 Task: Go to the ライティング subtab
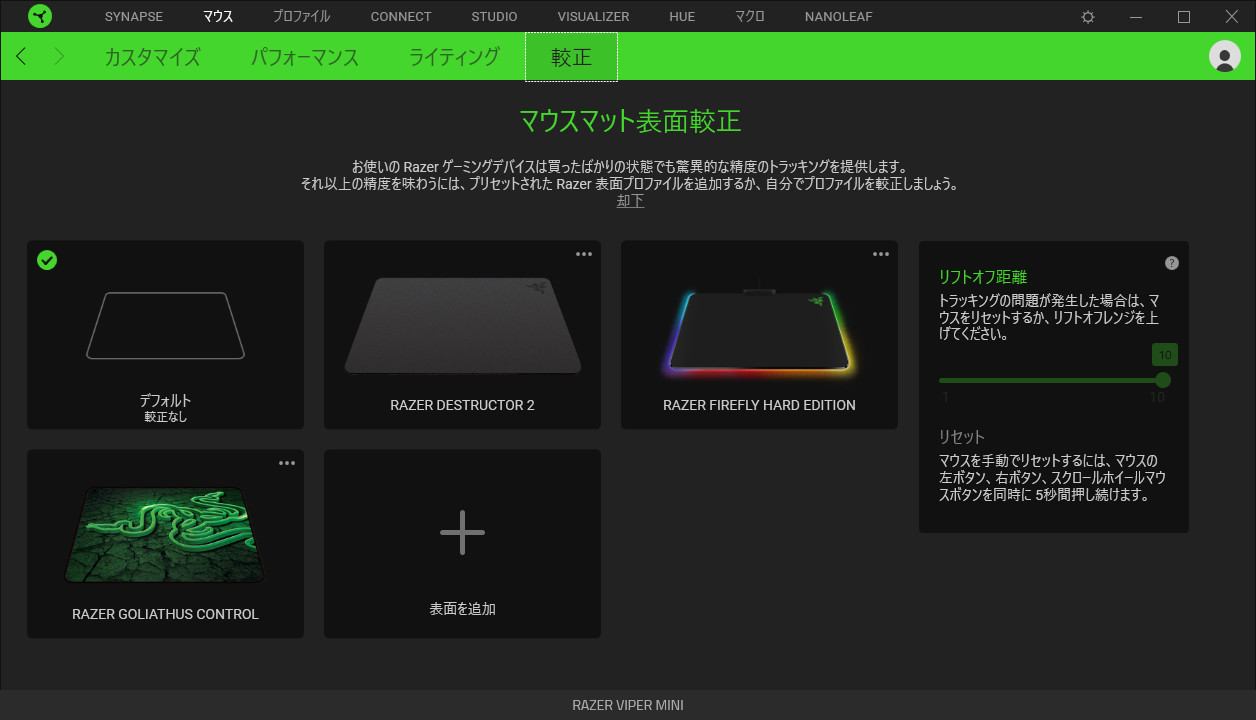click(x=454, y=57)
